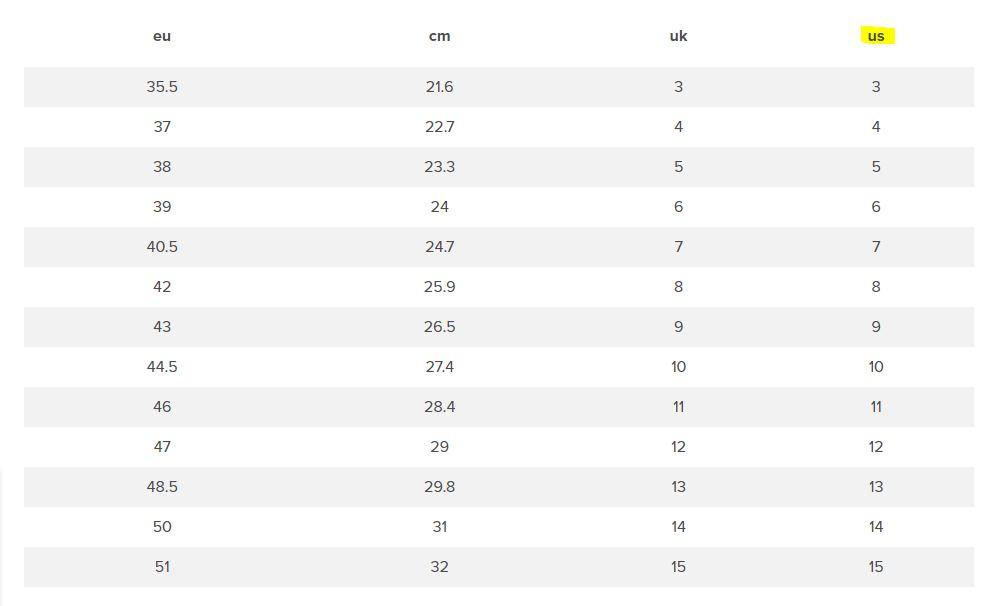Select EU size 35.5 cell
This screenshot has height=606, width=1004.
162,87
